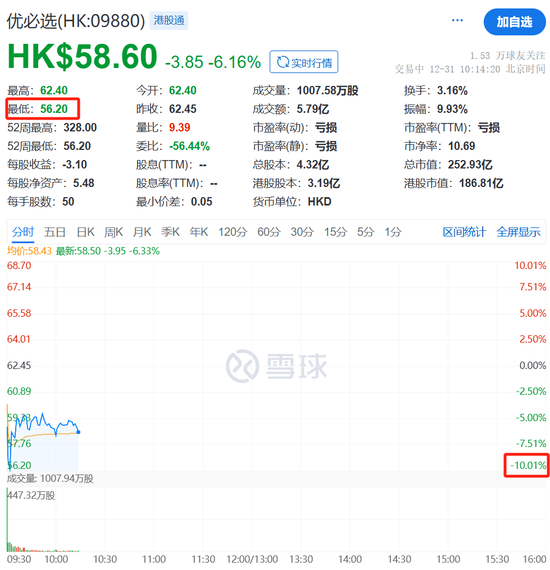Click the 加自选 button

pyautogui.click(x=514, y=22)
